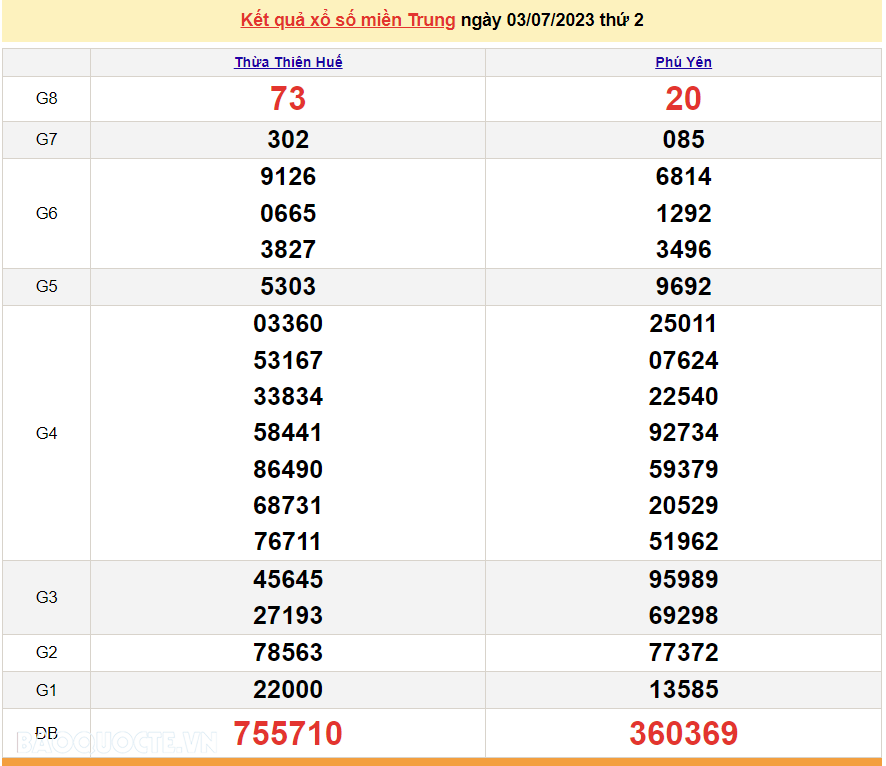Click the red G8 number 20
The height and width of the screenshot is (766, 886).
[x=683, y=99]
